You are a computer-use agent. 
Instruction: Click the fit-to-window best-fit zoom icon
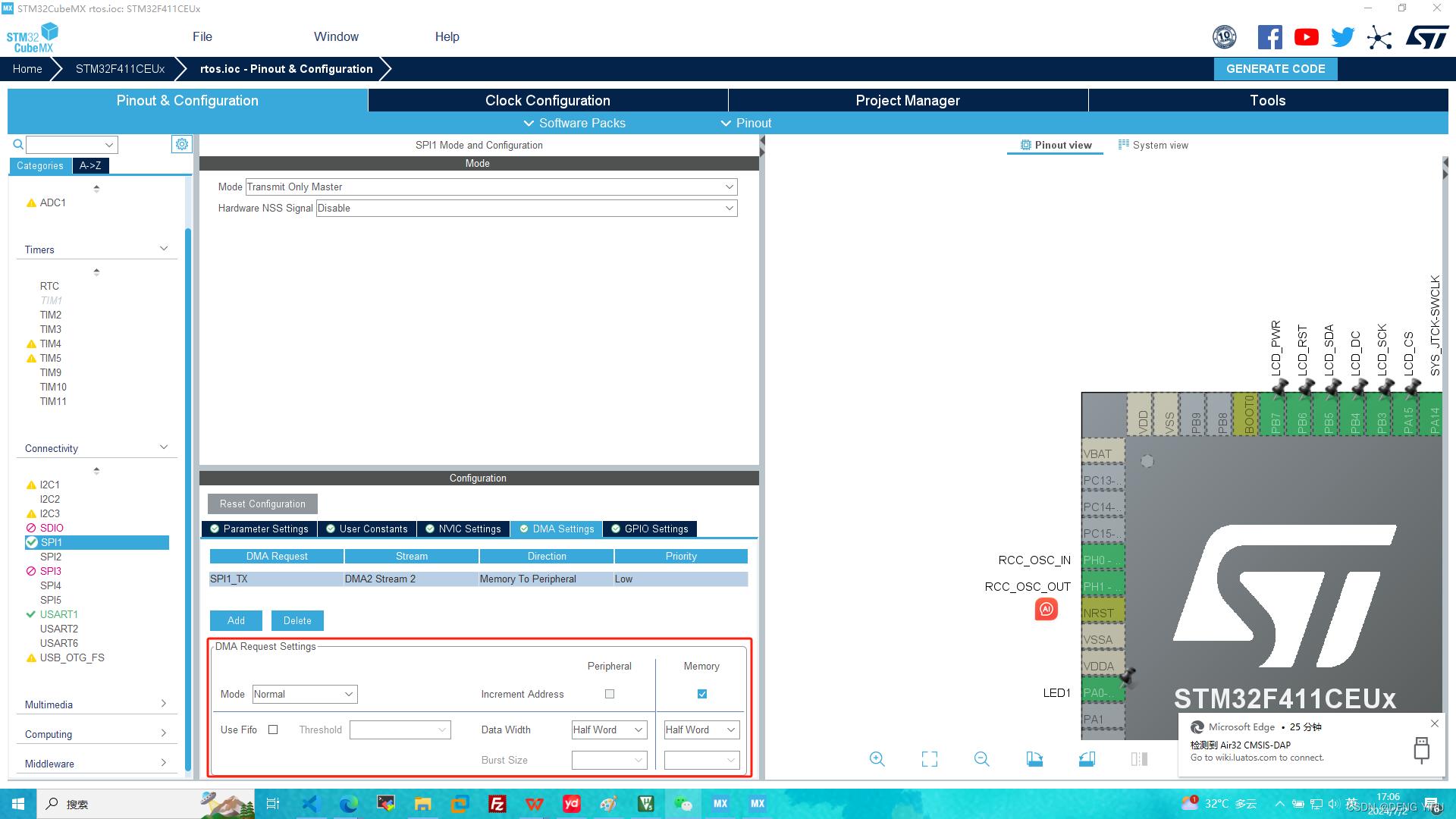click(x=930, y=759)
